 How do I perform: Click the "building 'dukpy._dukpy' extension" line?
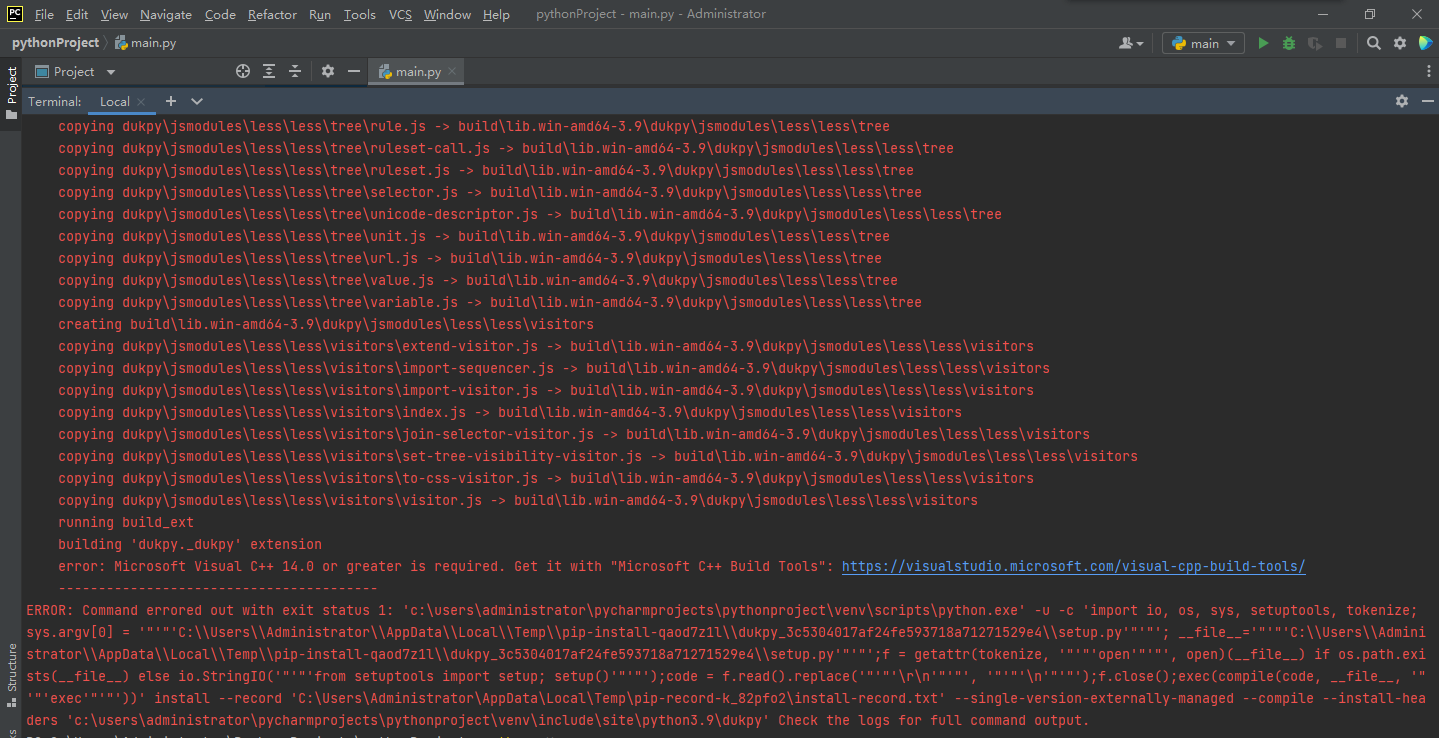tap(190, 544)
